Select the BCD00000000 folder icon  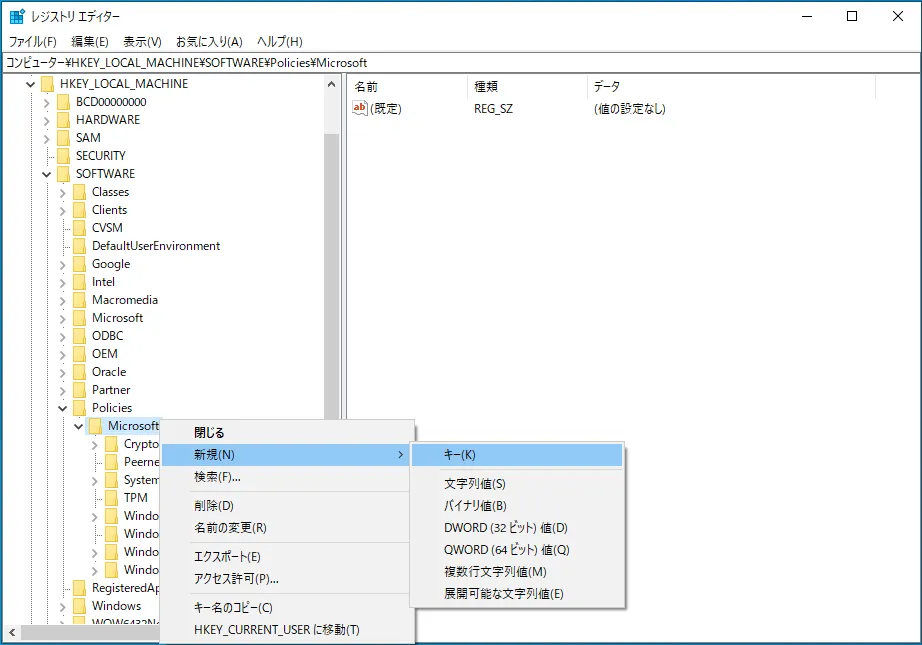coord(64,102)
